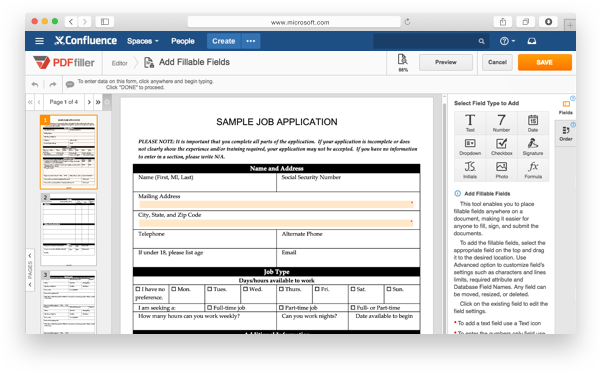Click the City, State, and Zip Code field
Image resolution: width=601 pixels, height=372 pixels.
pos(276,223)
